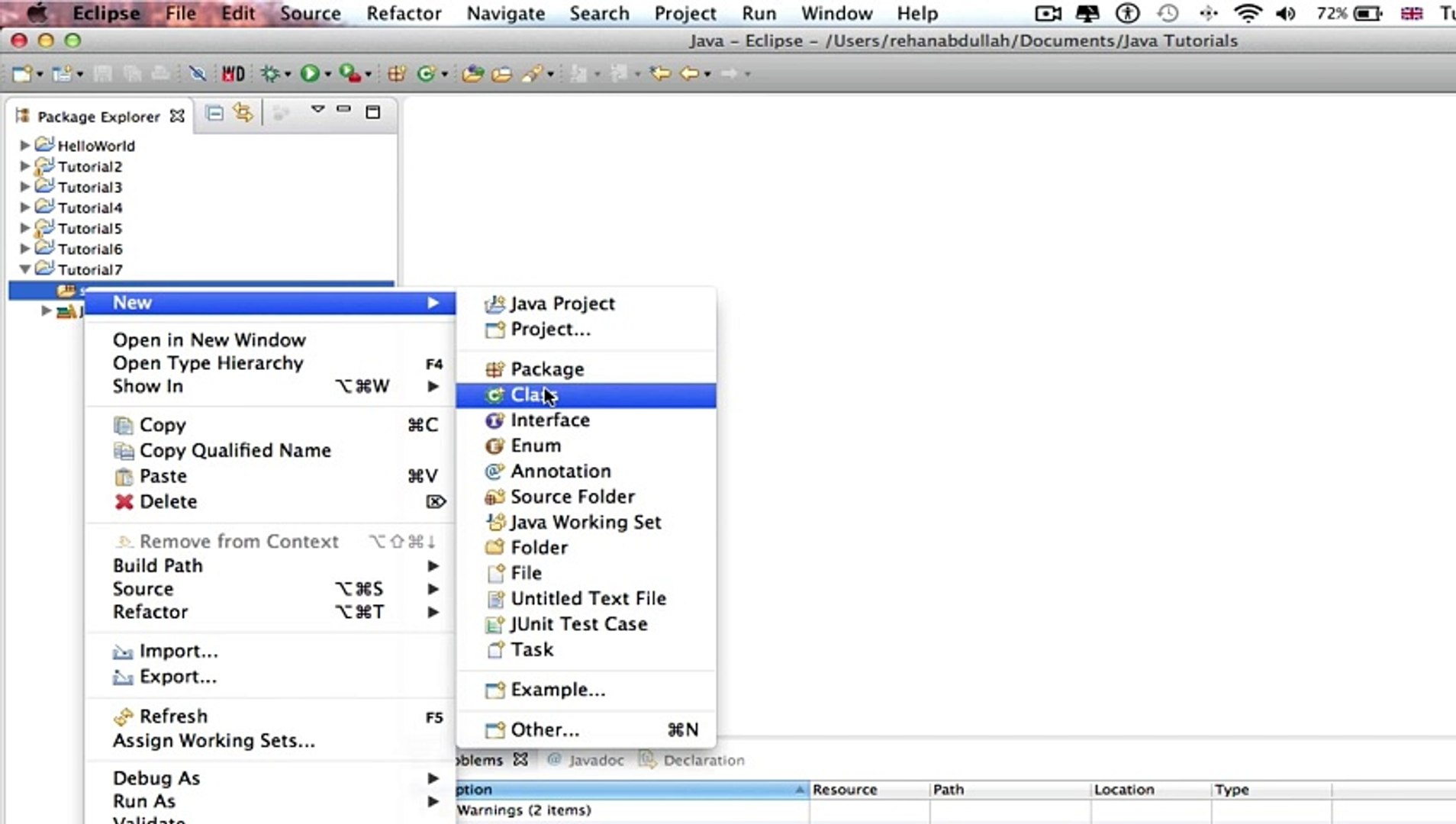The height and width of the screenshot is (824, 1456).
Task: Open the Run dropdown arrow
Action: [328, 75]
